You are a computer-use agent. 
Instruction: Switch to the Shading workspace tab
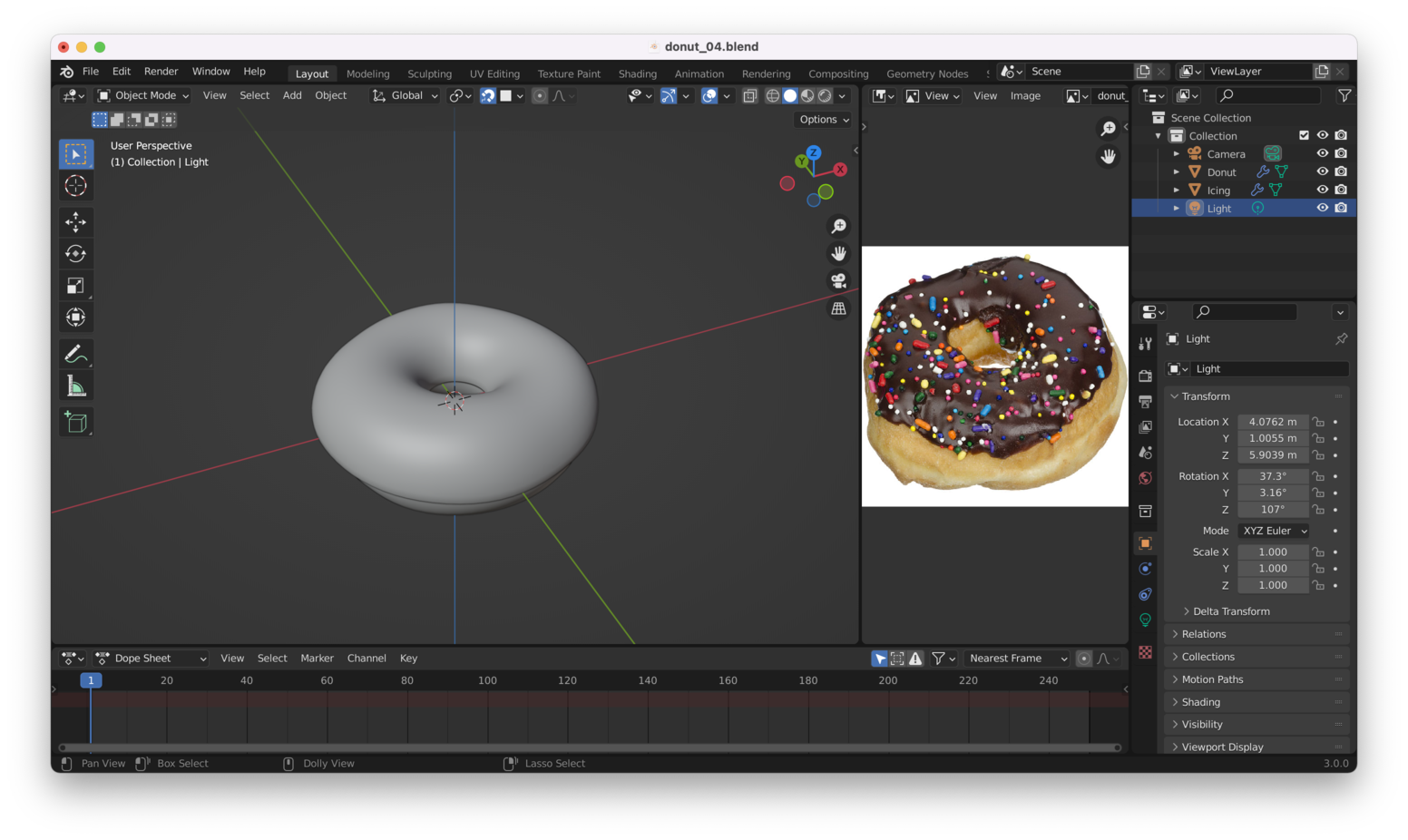coord(637,73)
